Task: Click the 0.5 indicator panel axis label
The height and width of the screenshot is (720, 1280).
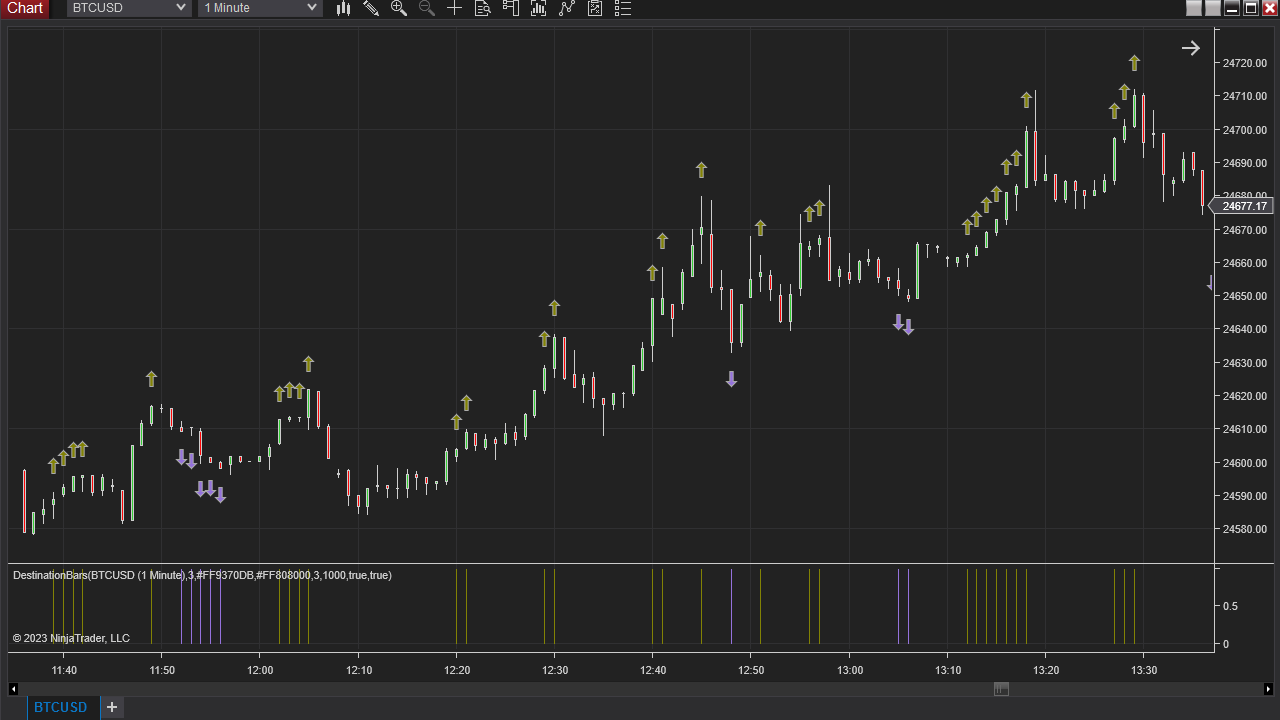Action: 1230,606
